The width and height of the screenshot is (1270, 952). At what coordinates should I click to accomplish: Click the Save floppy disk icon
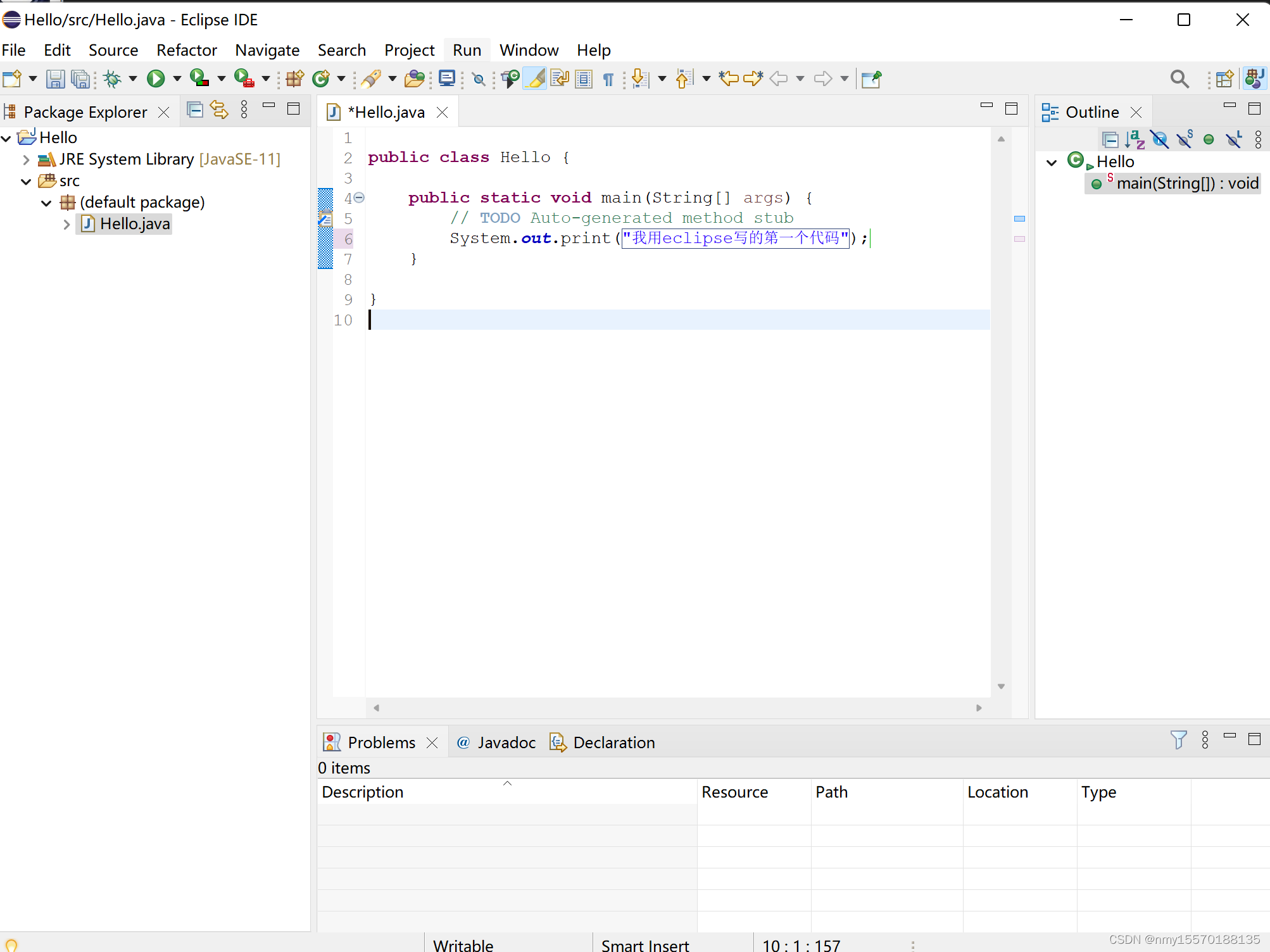coord(55,78)
